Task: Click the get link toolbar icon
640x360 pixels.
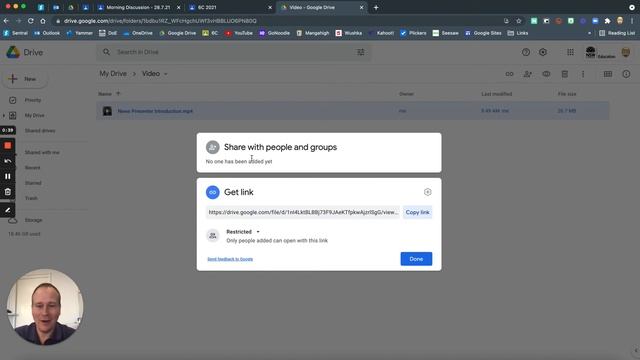Action: point(509,74)
